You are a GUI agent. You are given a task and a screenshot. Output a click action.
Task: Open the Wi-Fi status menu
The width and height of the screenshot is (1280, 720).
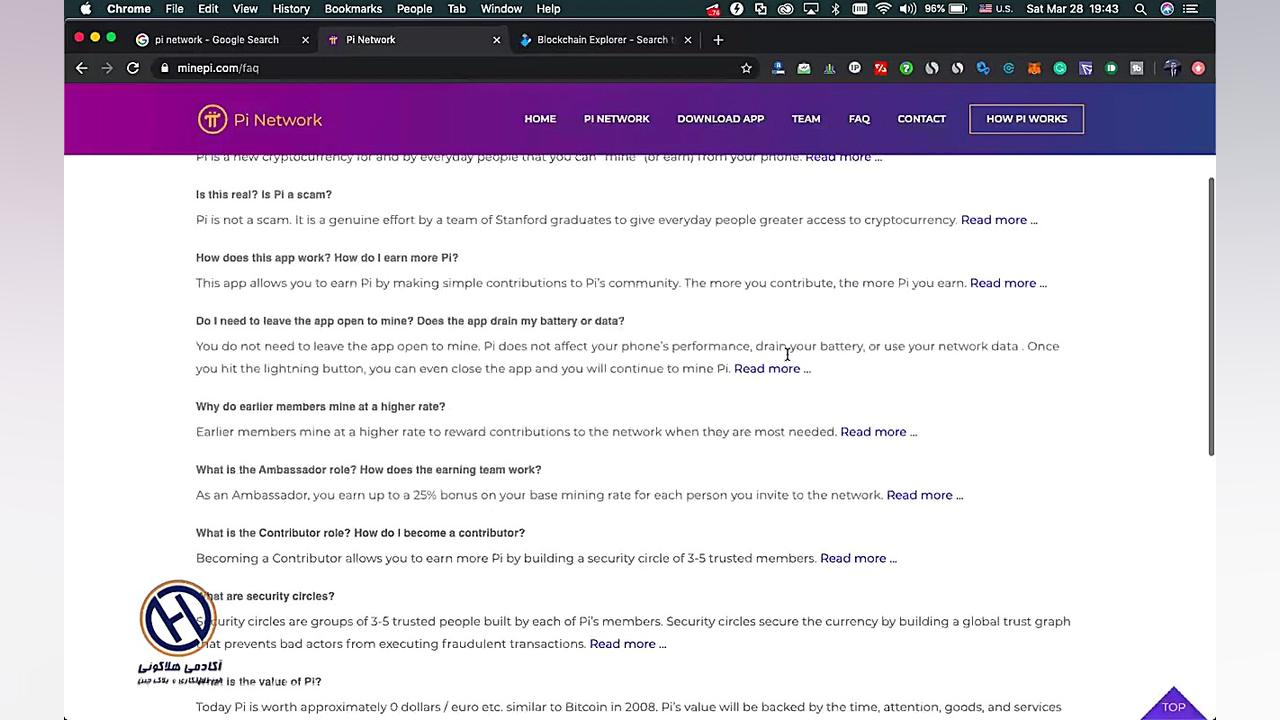coord(883,9)
